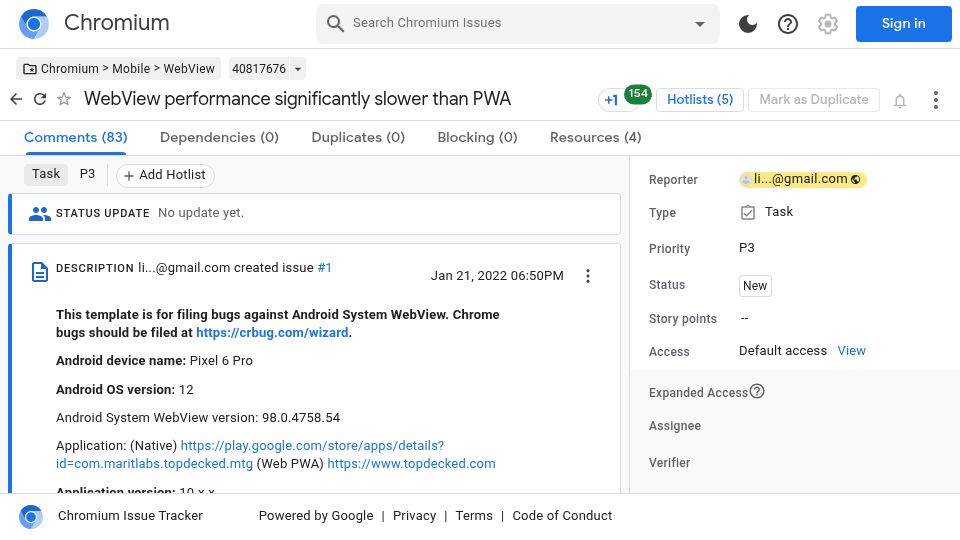Open the crbug.com/wizard link
Image resolution: width=960 pixels, height=540 pixels.
coord(272,332)
